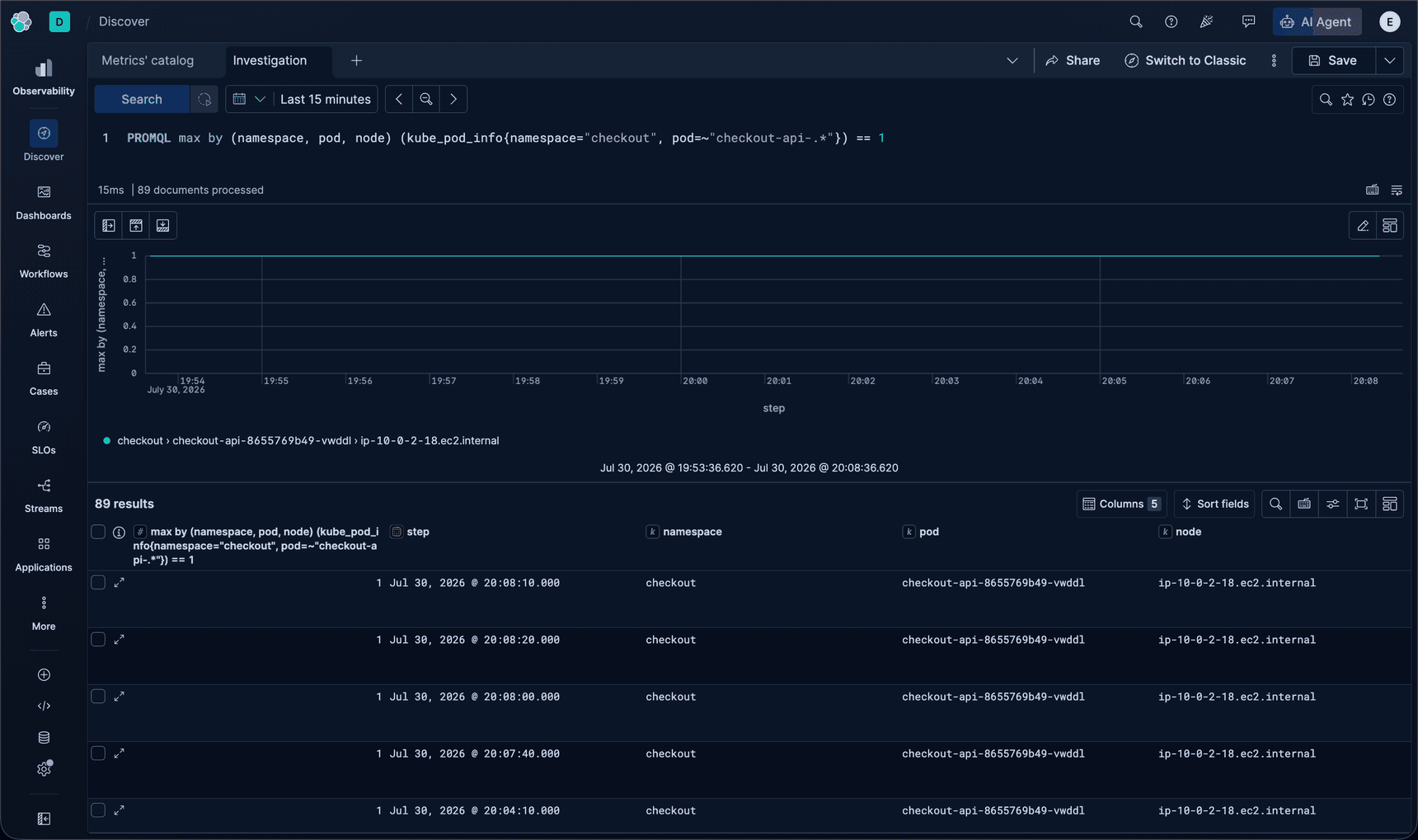Open query history icon
Image resolution: width=1418 pixels, height=840 pixels.
pyautogui.click(x=1369, y=99)
